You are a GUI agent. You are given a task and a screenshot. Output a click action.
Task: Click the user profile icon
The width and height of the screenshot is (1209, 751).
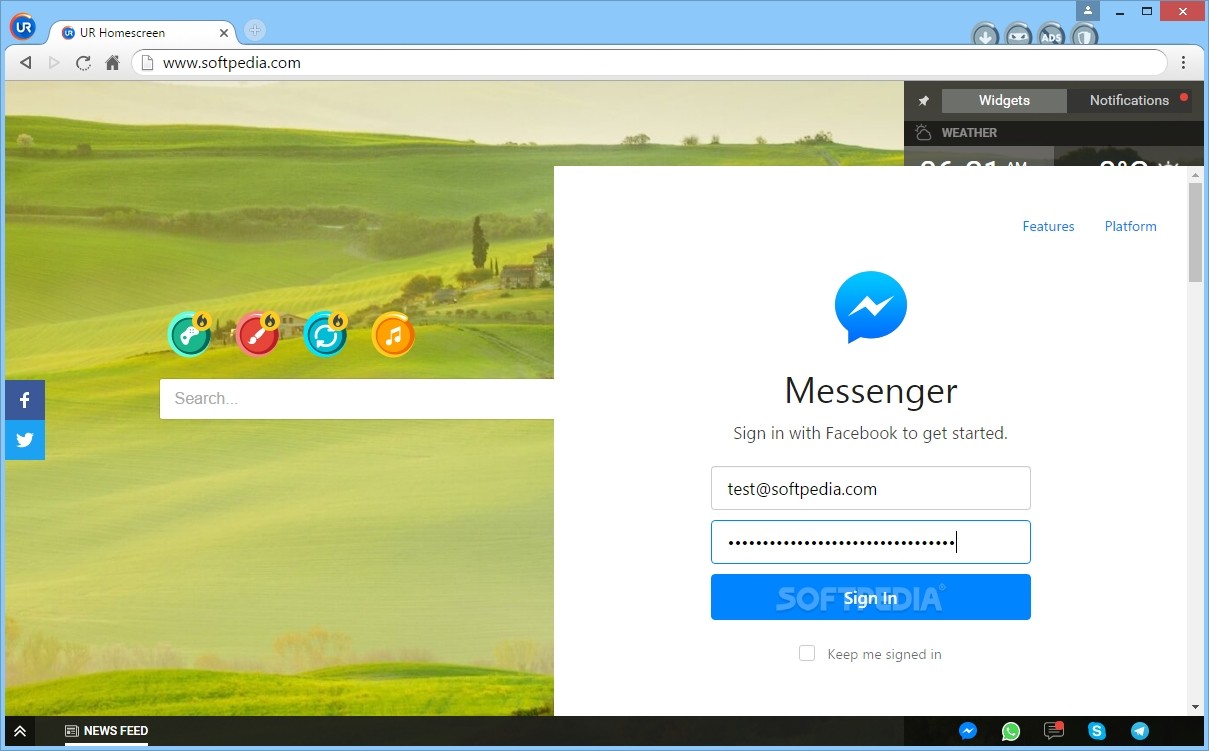tap(1087, 11)
